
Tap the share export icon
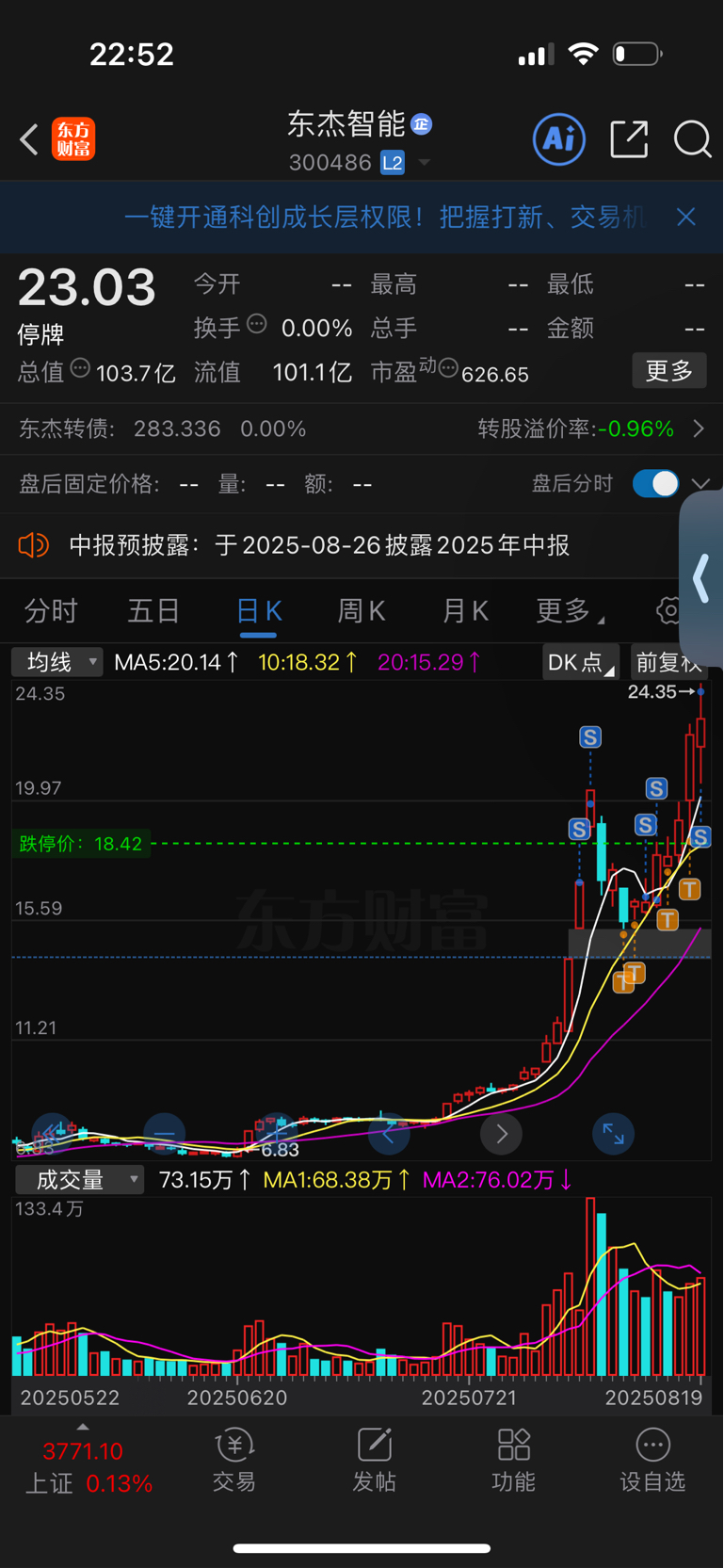click(x=629, y=139)
